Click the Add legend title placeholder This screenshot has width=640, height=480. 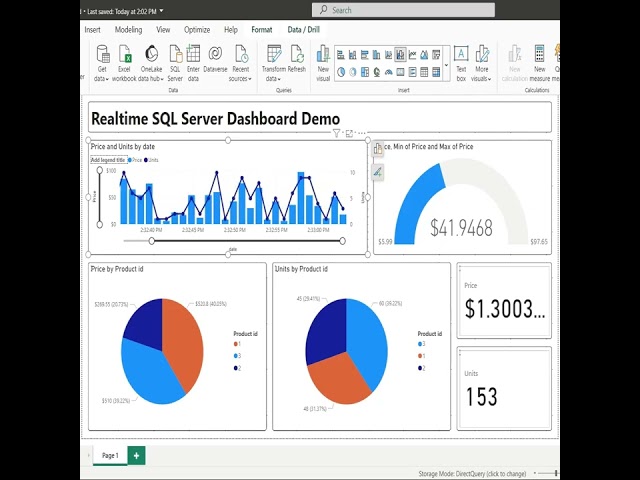(x=108, y=160)
